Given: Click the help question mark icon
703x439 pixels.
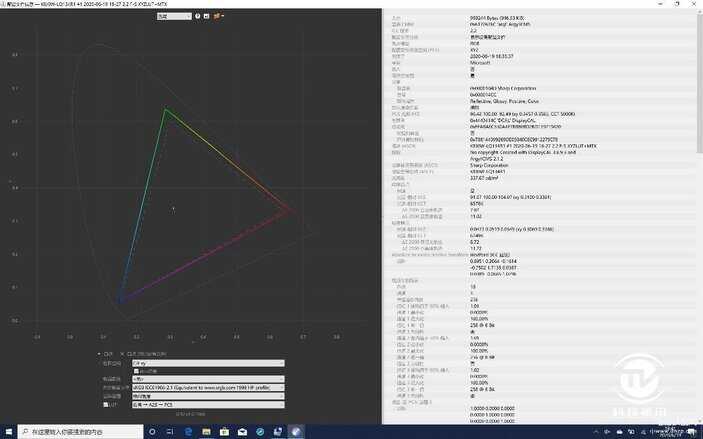Looking at the screenshot, I should tap(197, 17).
